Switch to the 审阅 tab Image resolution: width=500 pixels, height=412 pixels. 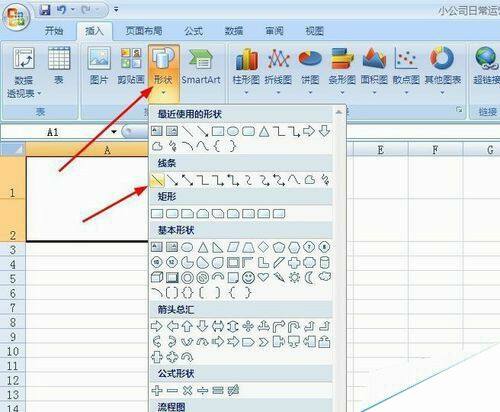274,31
